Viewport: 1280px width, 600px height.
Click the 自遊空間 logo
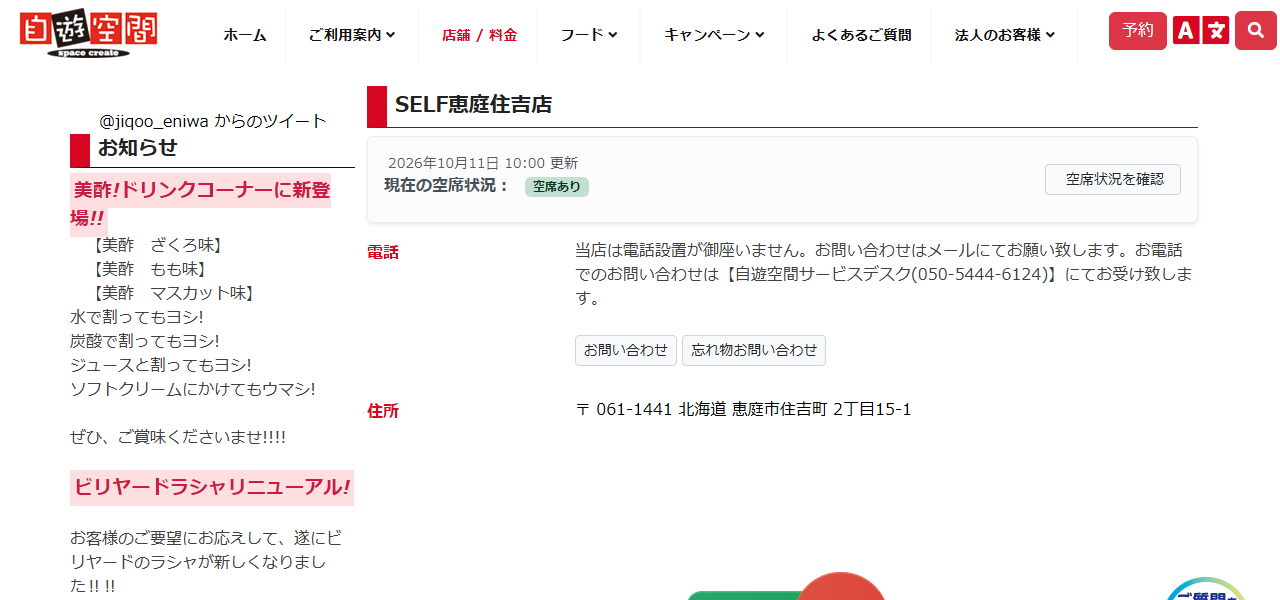89,35
